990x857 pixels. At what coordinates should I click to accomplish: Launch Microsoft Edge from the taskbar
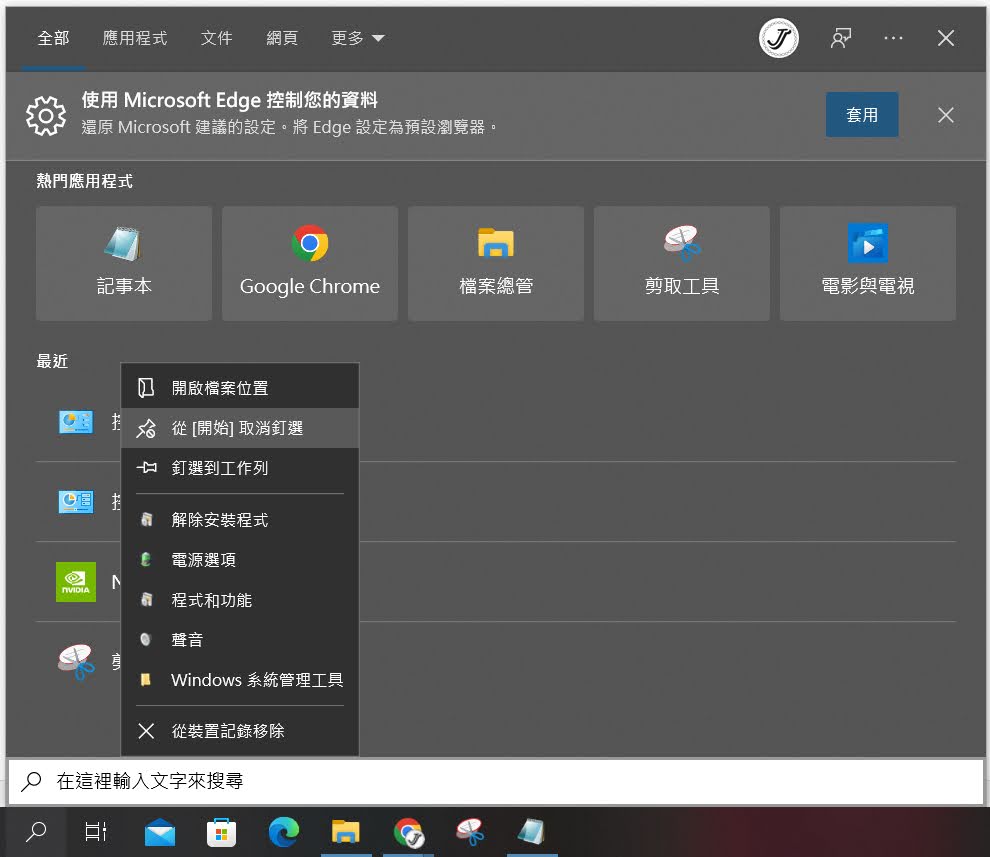(283, 832)
